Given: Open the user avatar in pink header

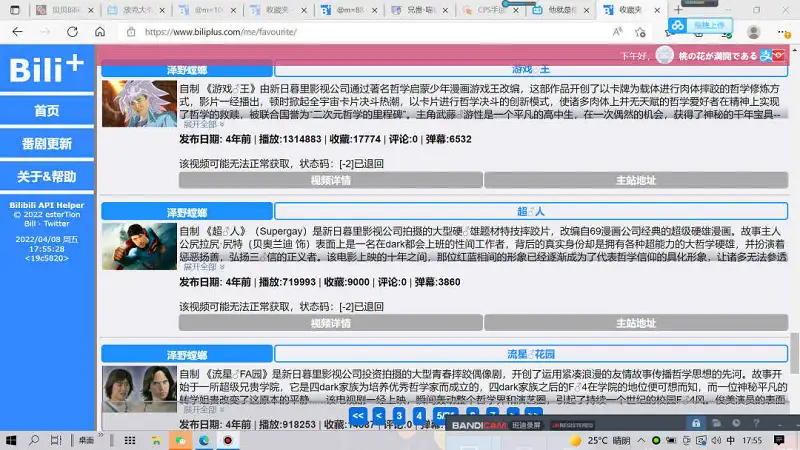Looking at the screenshot, I should tap(664, 55).
